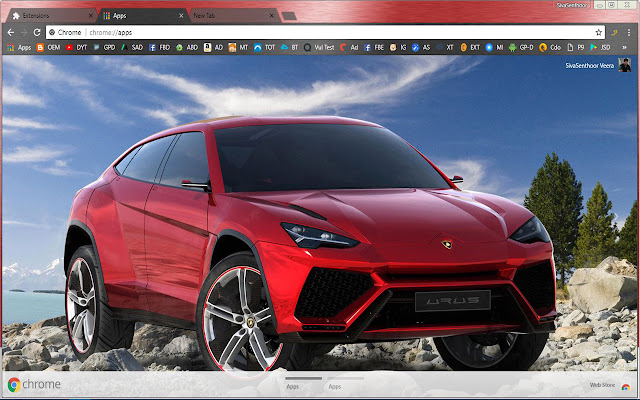Viewport: 640px width, 400px height.
Task: Open the Cdo bookmark
Action: (x=550, y=47)
